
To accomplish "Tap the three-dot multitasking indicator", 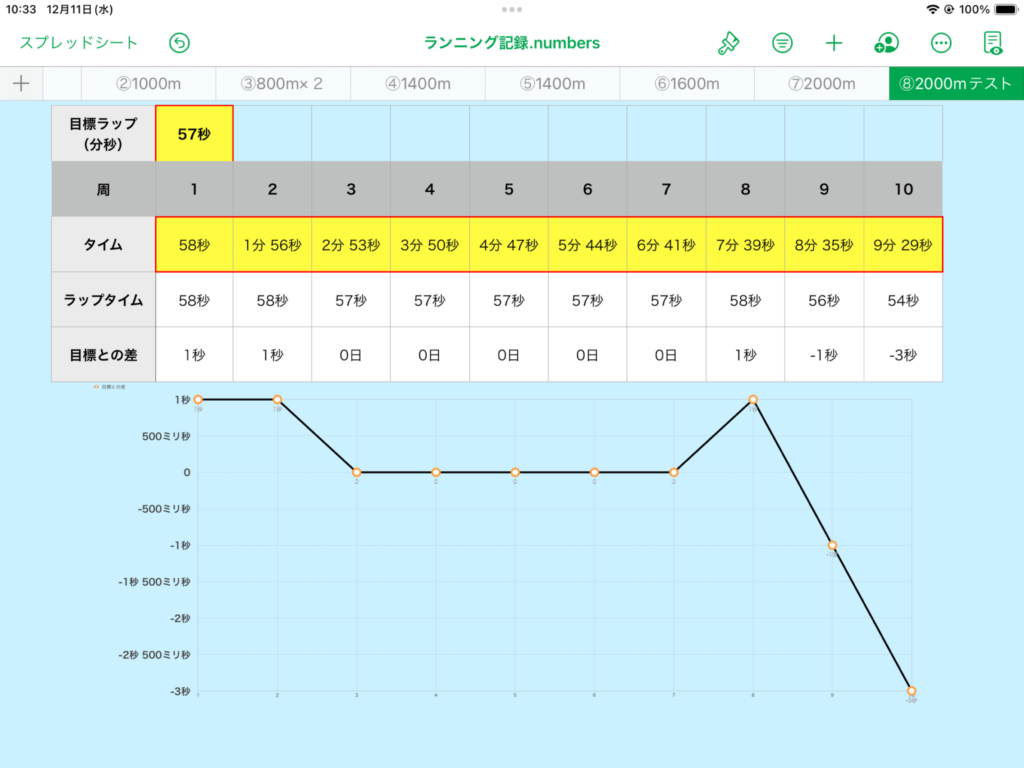I will point(512,9).
